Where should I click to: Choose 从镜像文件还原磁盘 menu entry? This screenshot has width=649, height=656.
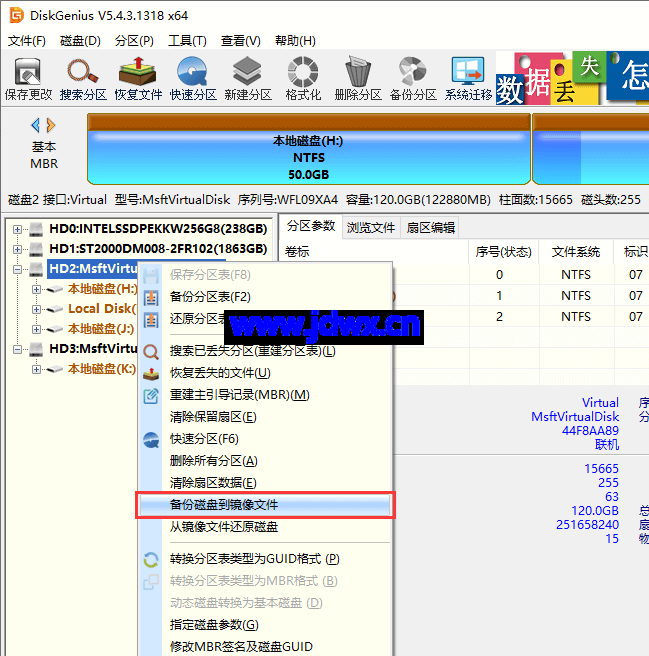point(265,527)
